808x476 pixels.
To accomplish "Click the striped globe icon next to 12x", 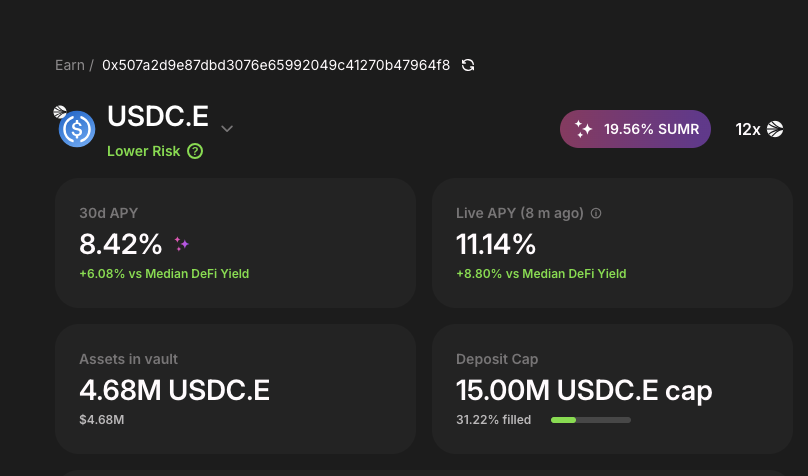I will click(x=775, y=129).
